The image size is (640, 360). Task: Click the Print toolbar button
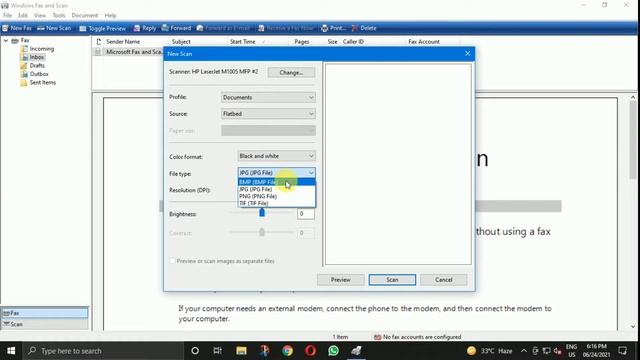pyautogui.click(x=333, y=28)
